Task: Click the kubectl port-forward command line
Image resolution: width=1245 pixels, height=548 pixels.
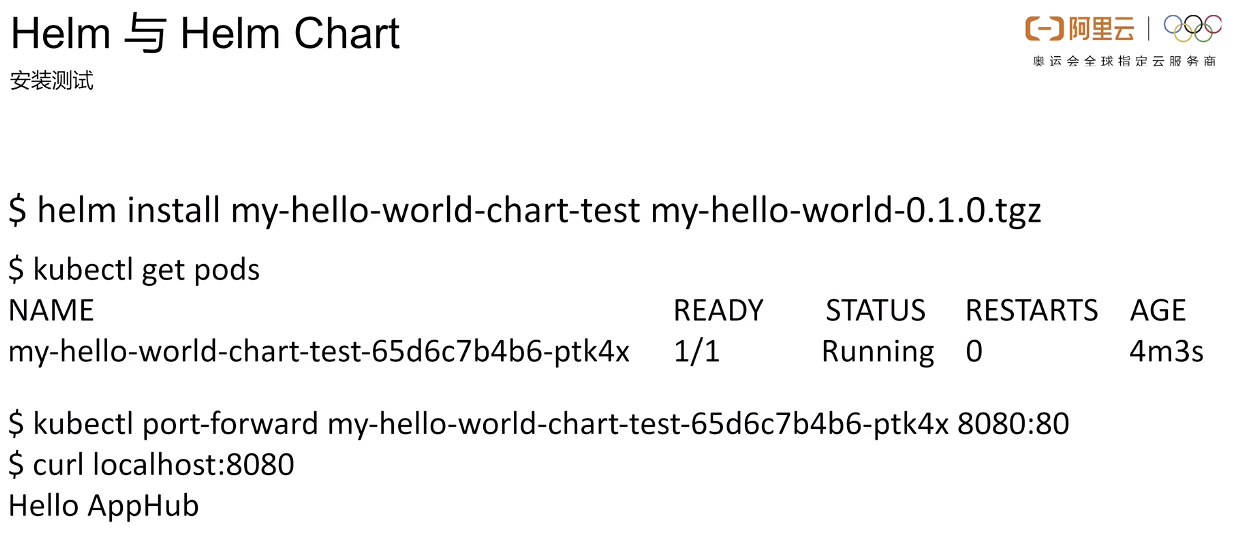Action: point(538,424)
